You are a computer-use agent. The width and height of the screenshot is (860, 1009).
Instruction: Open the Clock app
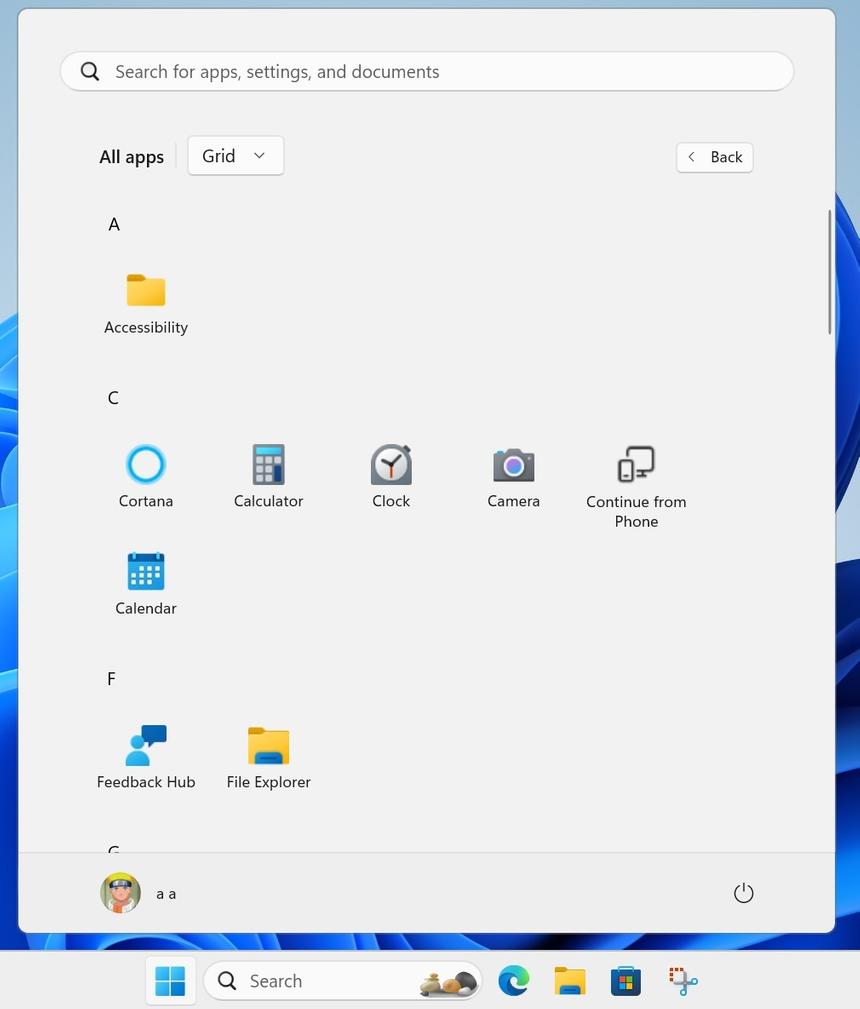390,476
